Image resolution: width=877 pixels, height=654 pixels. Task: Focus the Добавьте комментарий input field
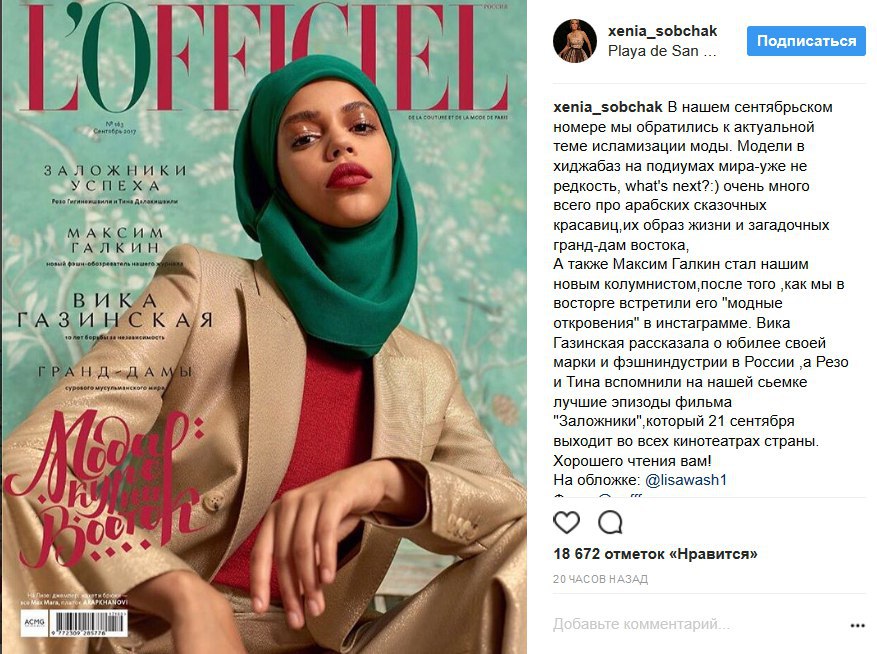(x=696, y=624)
